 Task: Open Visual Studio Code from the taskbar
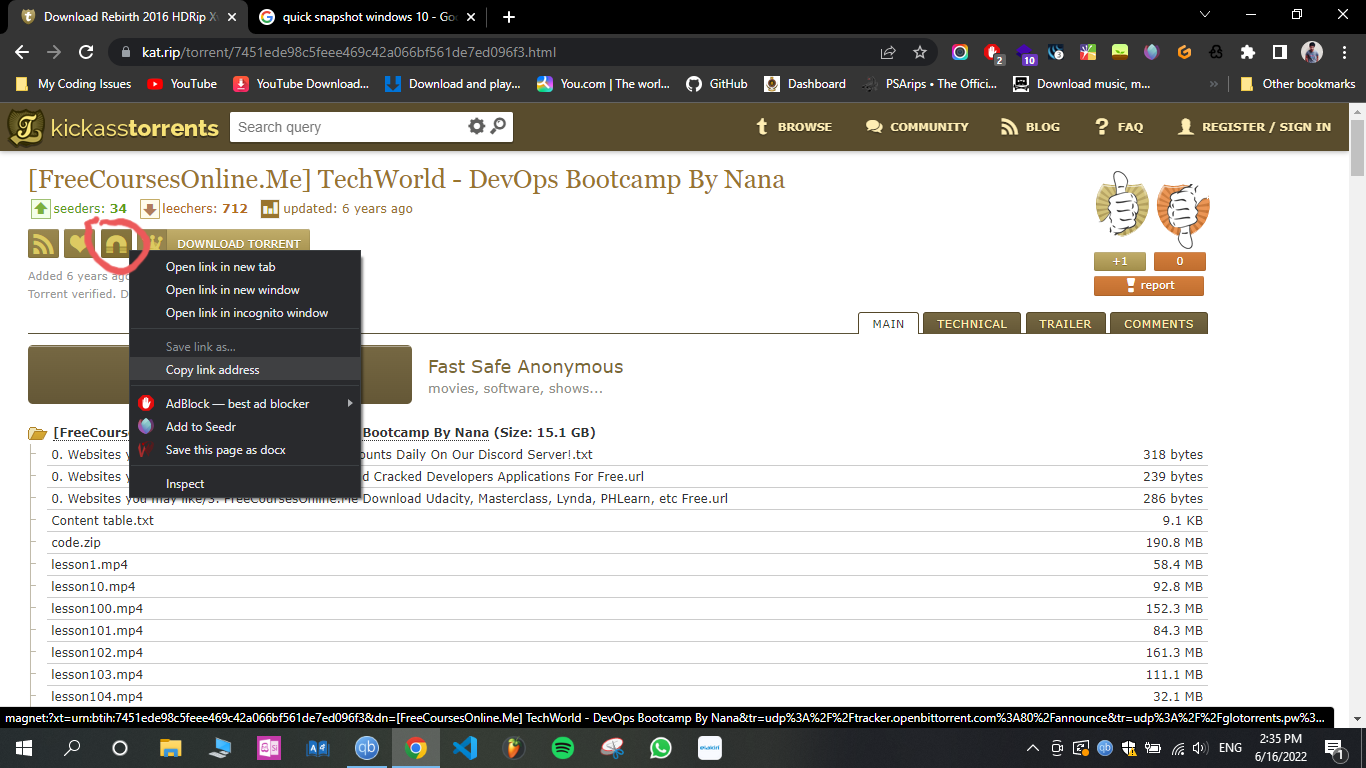[465, 748]
